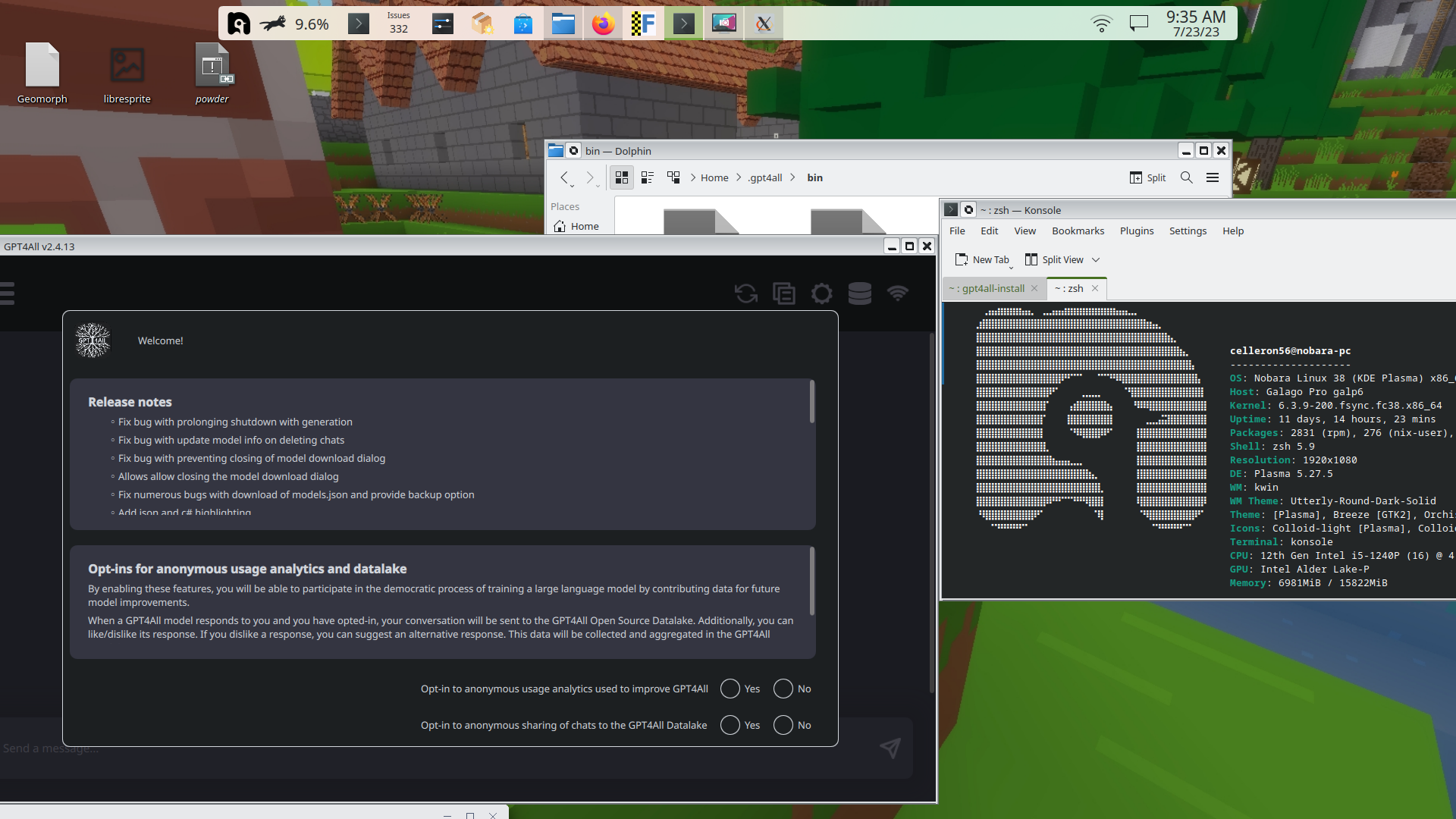Select No for sharing chats to the Datalake
The height and width of the screenshot is (819, 1456).
783,725
